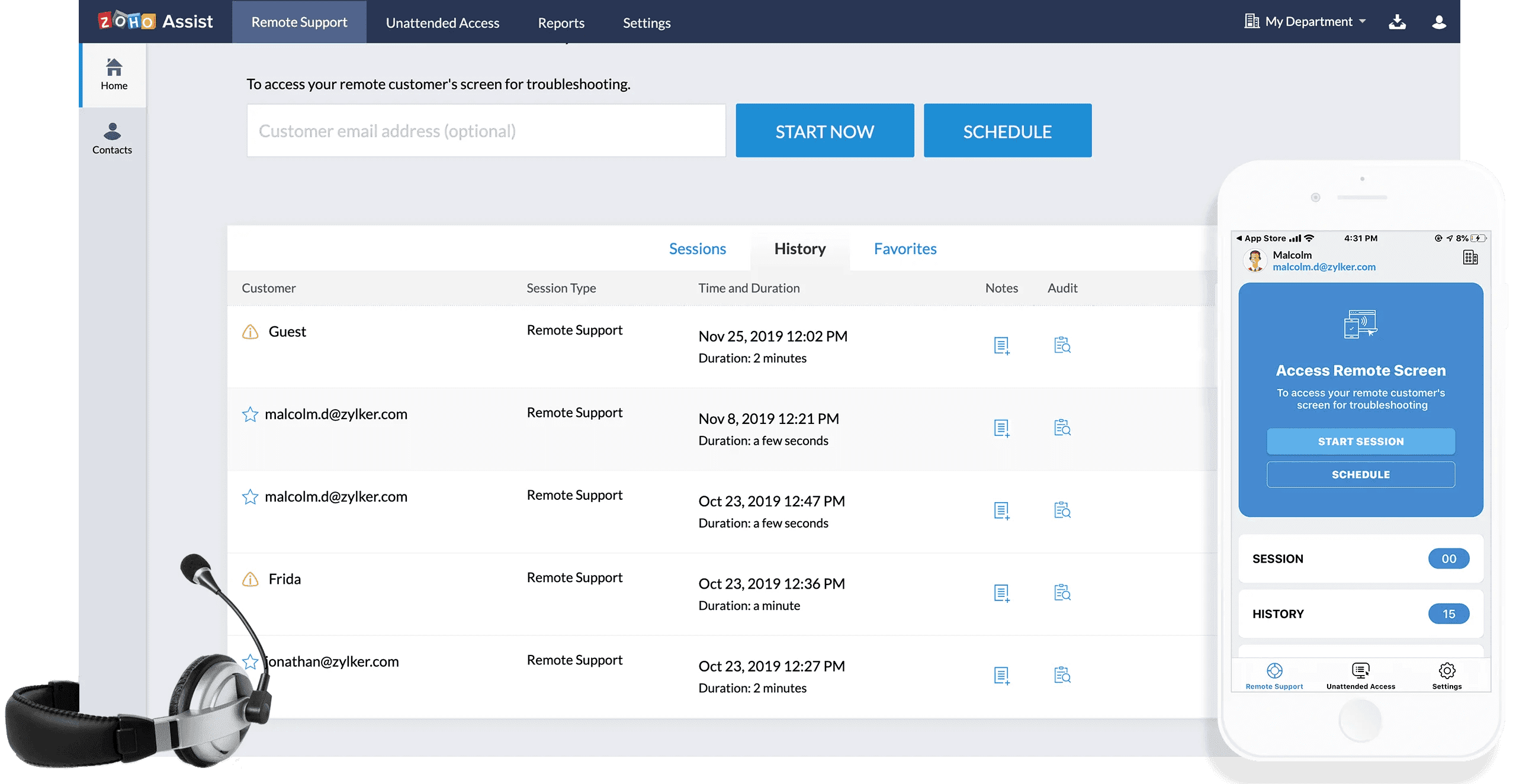The image size is (1516, 784).
Task: Open the Customer column sort options
Action: point(269,288)
